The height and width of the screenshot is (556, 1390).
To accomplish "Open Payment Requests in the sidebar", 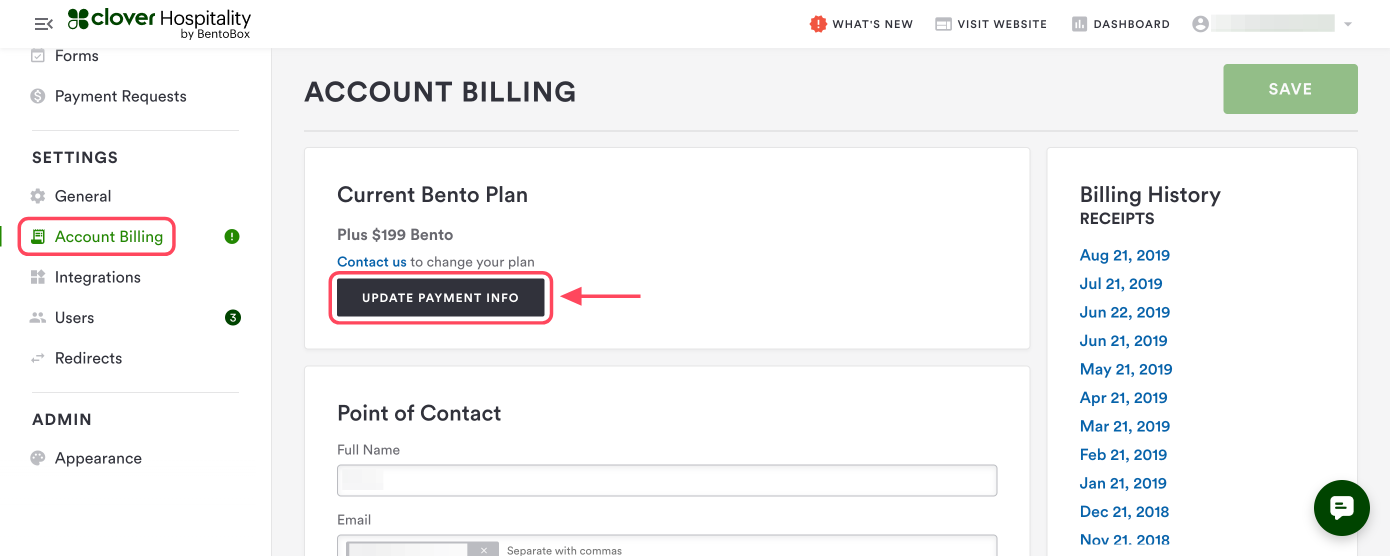I will click(120, 96).
